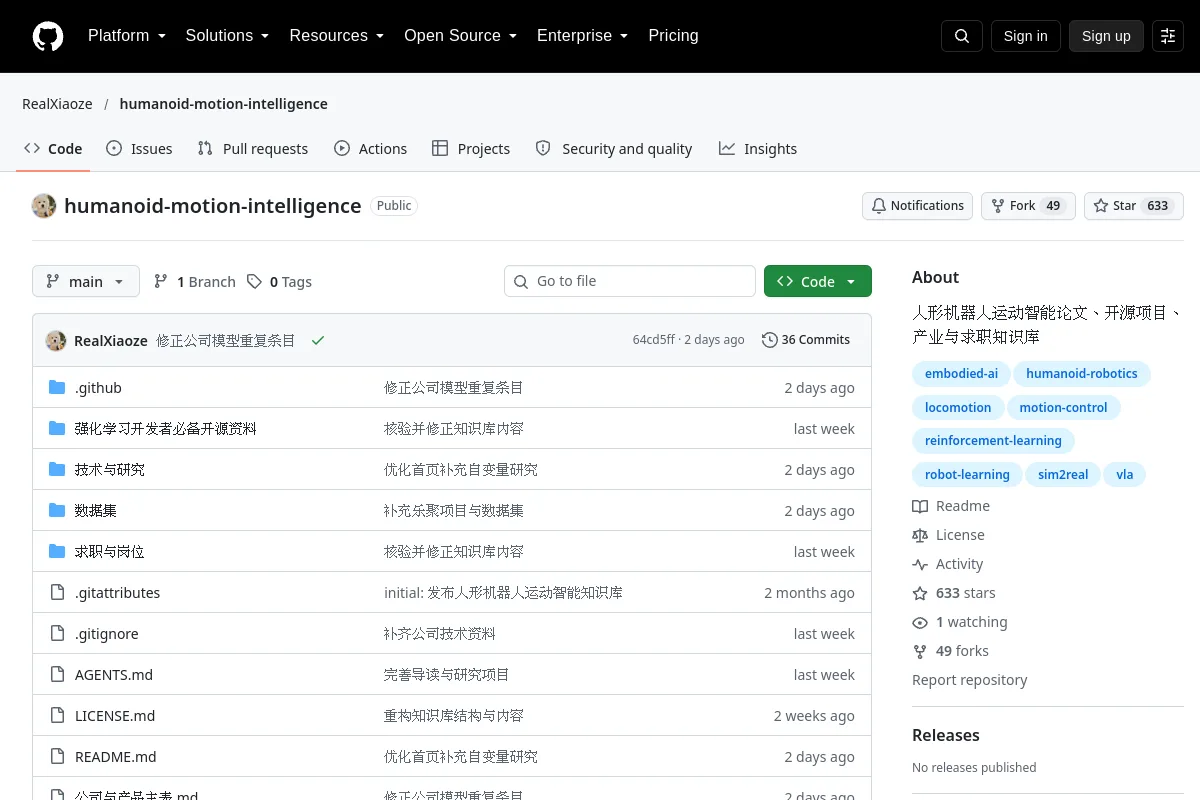1200x800 pixels.
Task: Click the Activity pulse icon in About
Action: 920,564
